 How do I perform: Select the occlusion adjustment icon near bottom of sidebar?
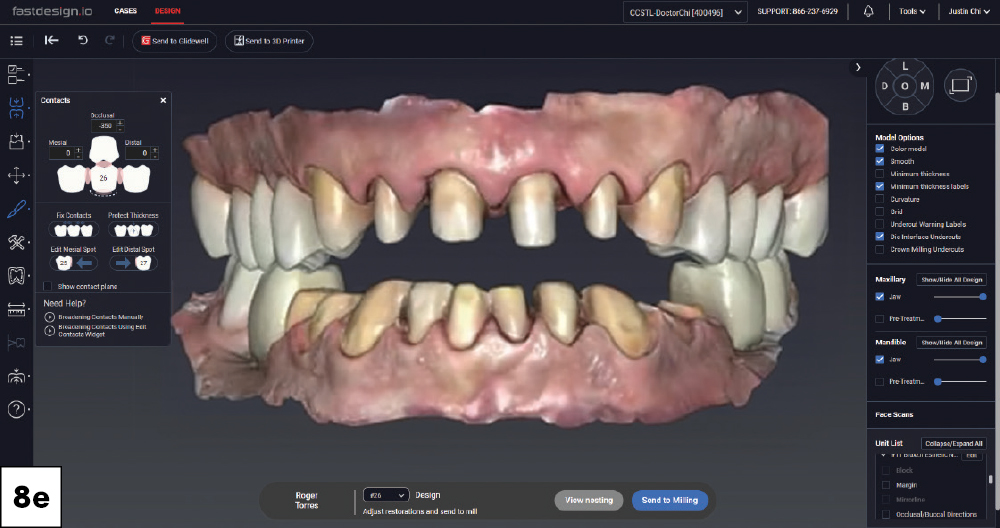16,376
